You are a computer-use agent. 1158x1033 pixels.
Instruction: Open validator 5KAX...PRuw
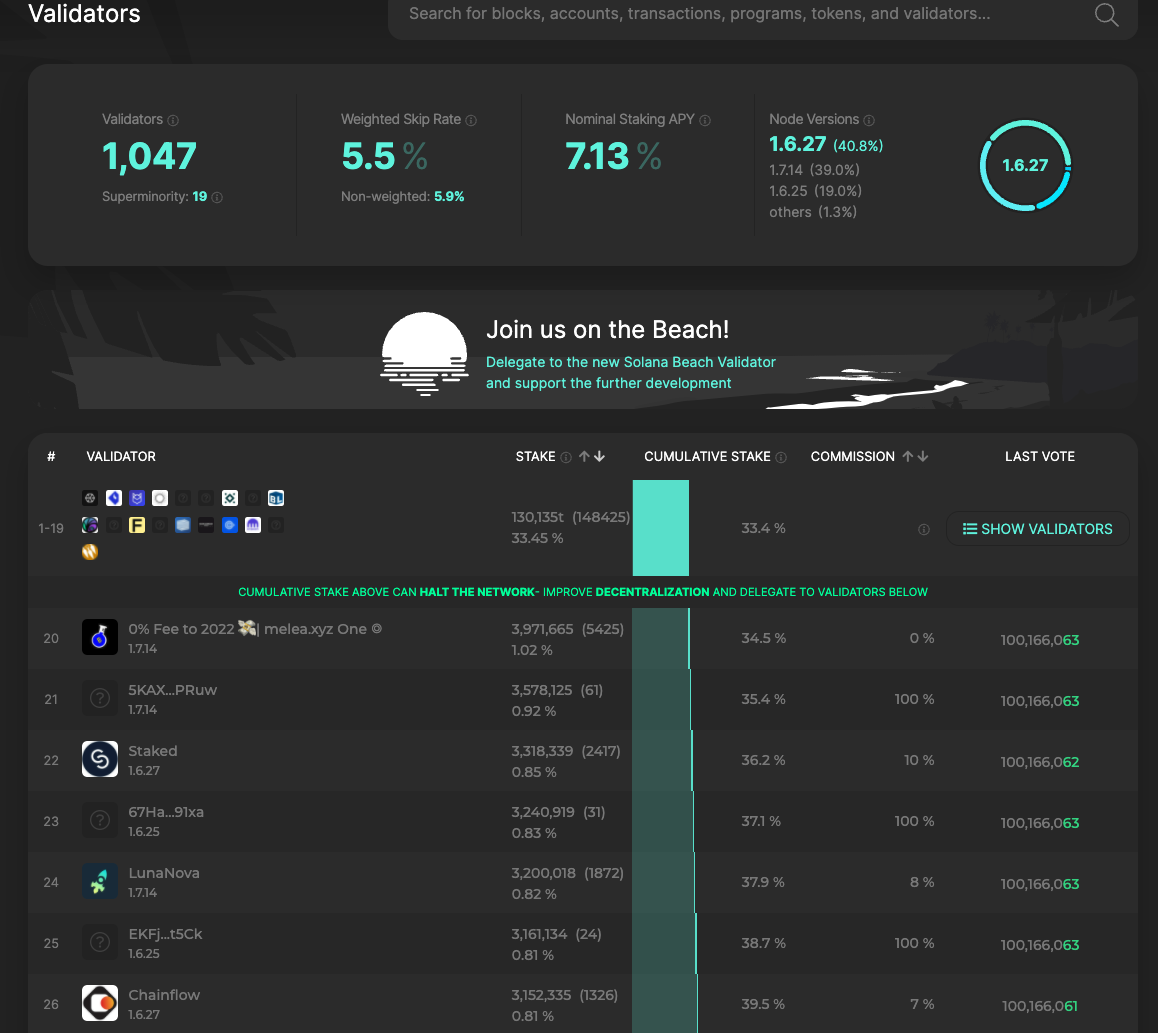click(173, 690)
